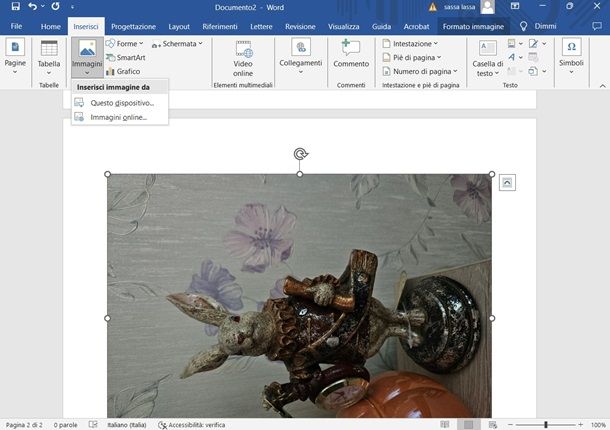This screenshot has width=610, height=430.
Task: Add a new Commento
Action: 351,54
